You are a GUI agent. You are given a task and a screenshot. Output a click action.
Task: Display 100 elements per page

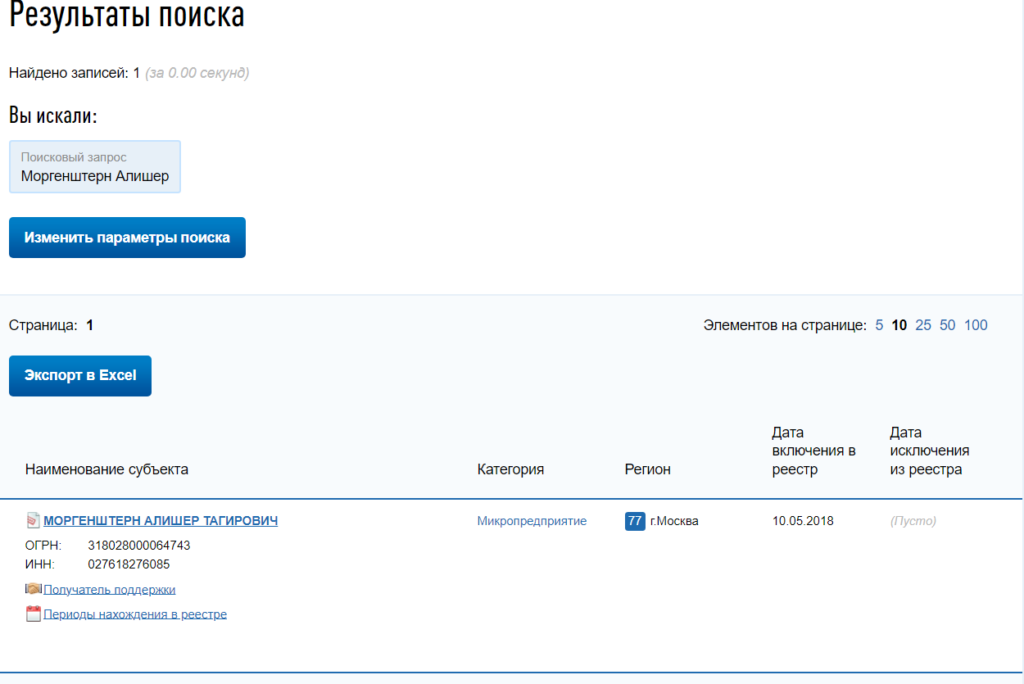[976, 325]
